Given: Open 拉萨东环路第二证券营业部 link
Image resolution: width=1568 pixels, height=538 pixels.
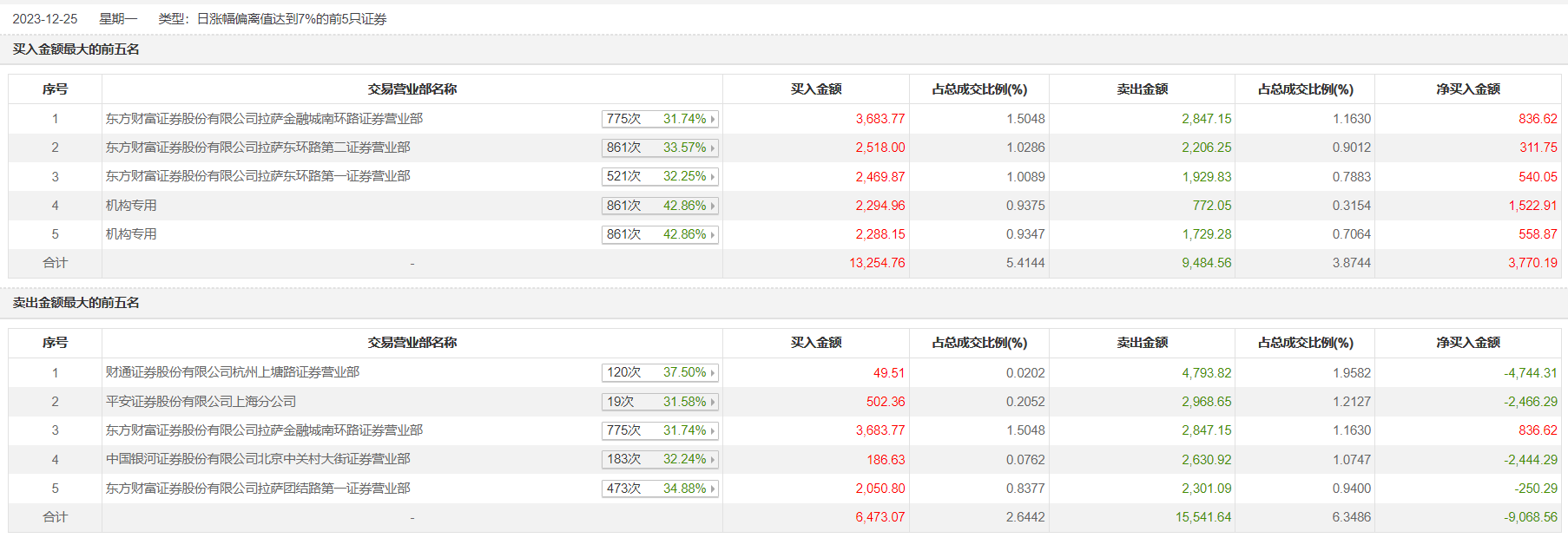Looking at the screenshot, I should pyautogui.click(x=258, y=148).
